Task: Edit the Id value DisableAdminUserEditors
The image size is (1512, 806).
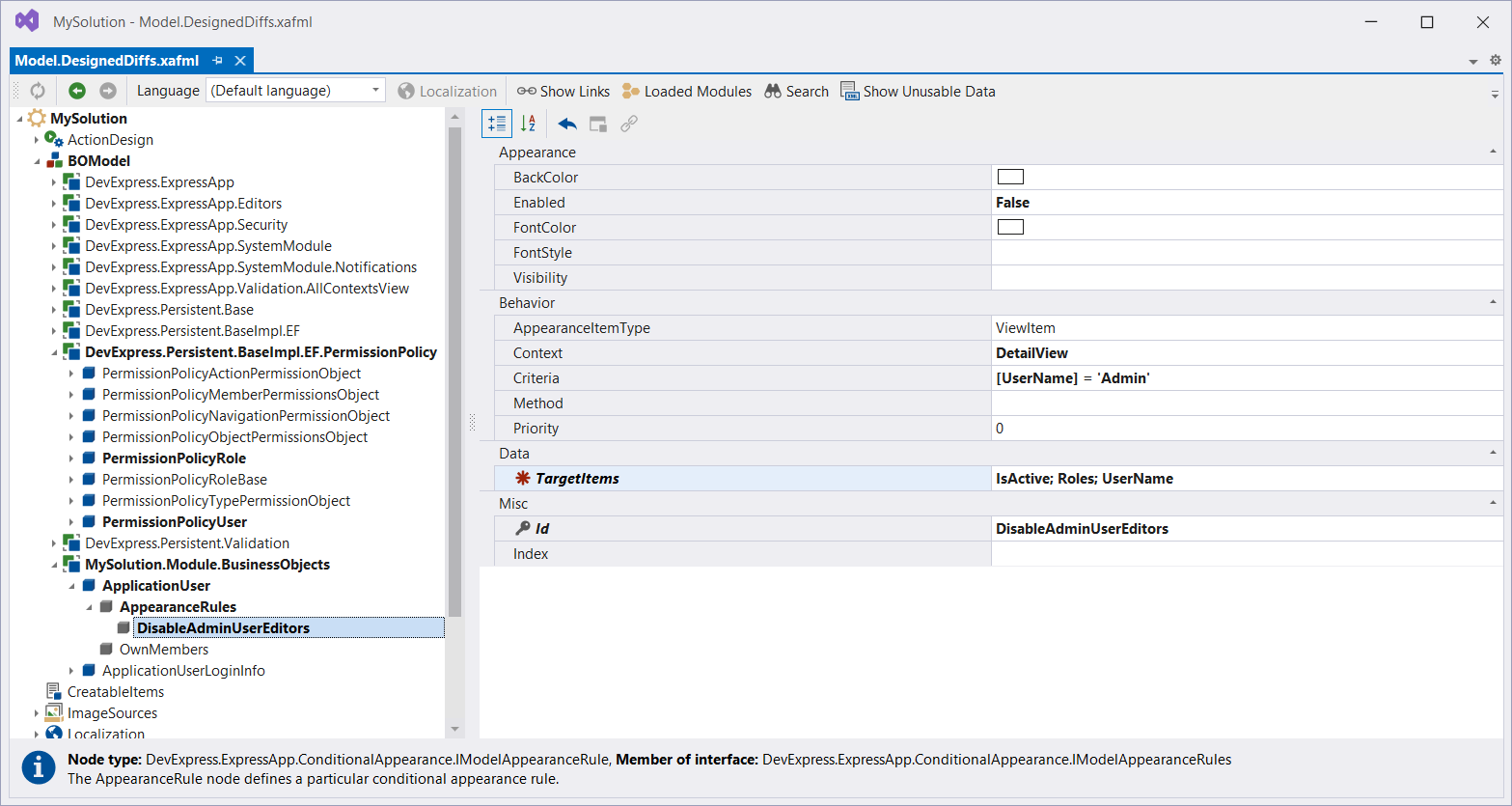Action: pos(1247,529)
